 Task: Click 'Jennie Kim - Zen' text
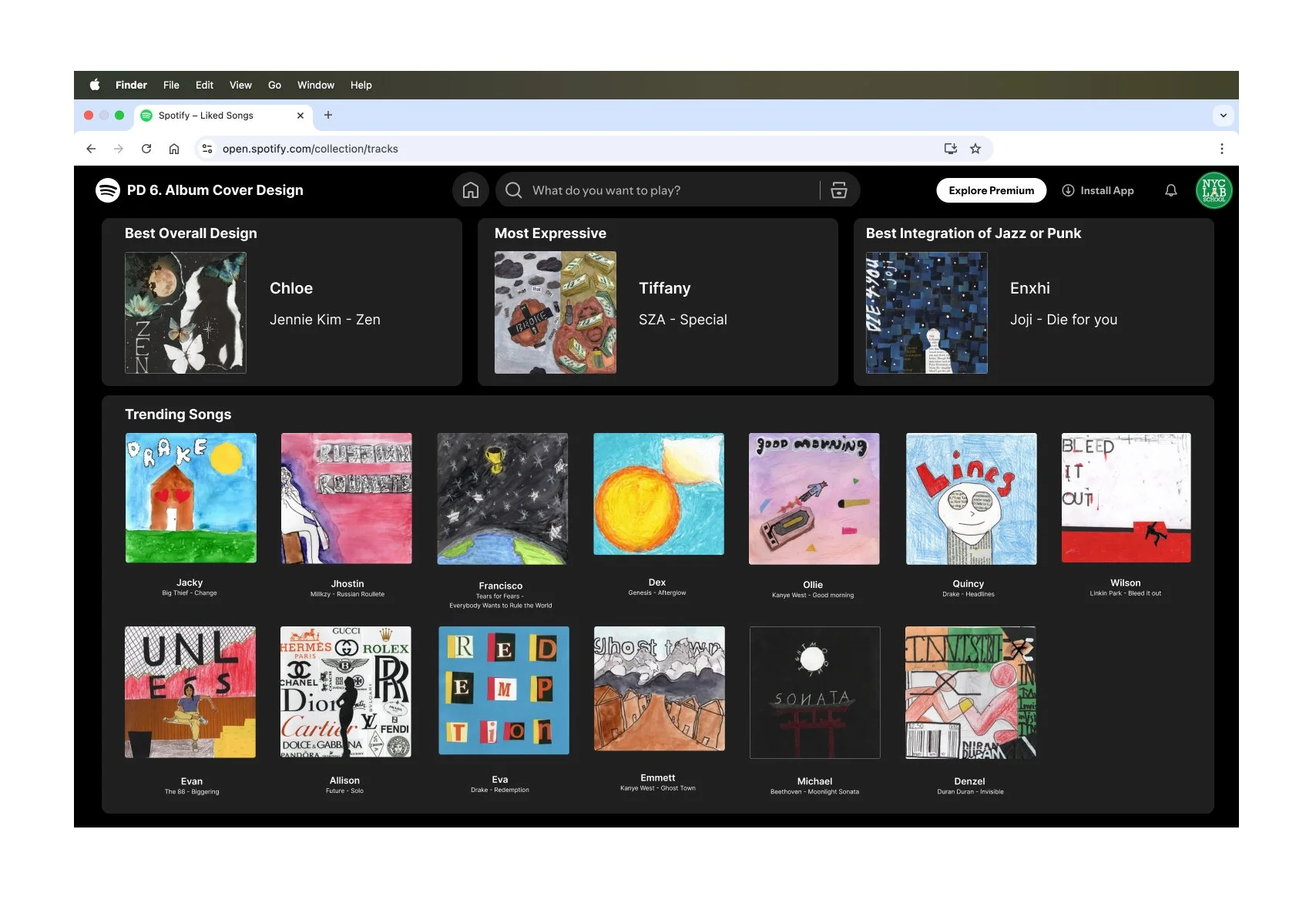[325, 320]
